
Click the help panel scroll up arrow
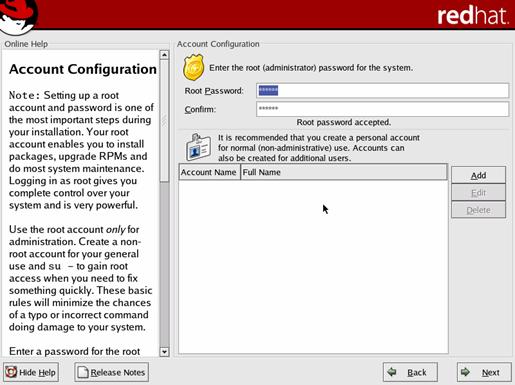pos(164,55)
